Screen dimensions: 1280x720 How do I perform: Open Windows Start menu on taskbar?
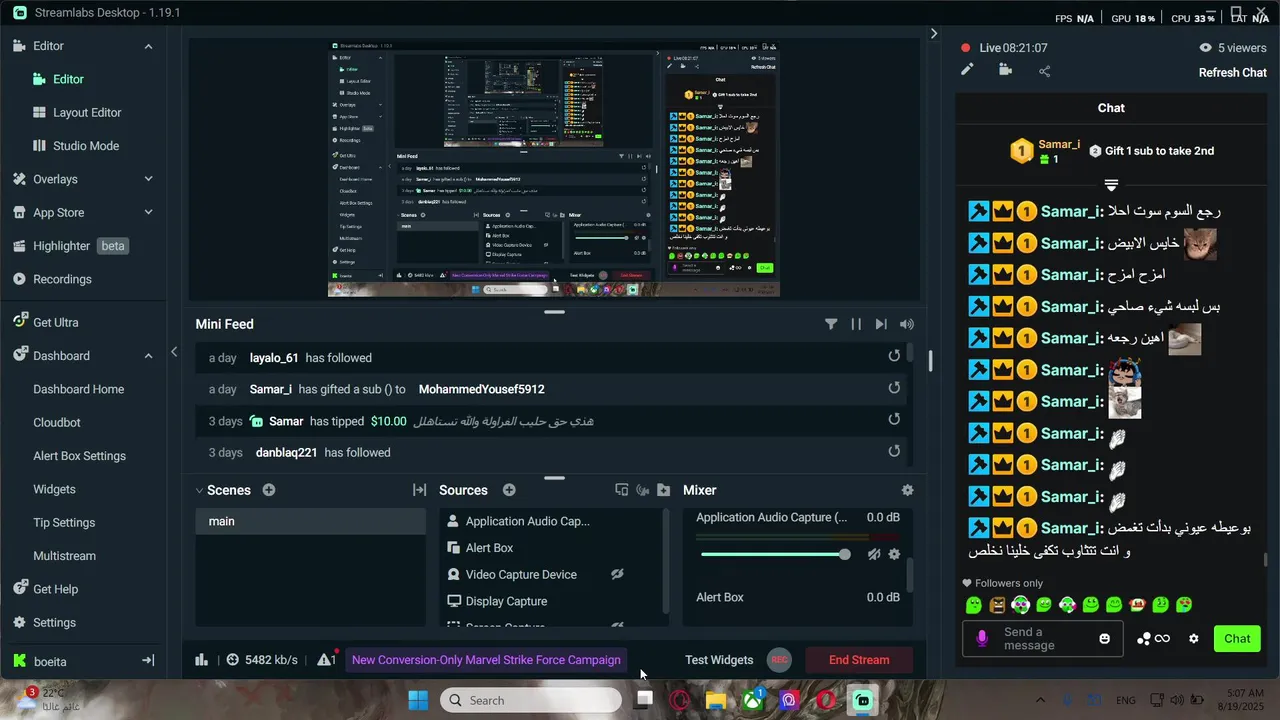tap(418, 700)
